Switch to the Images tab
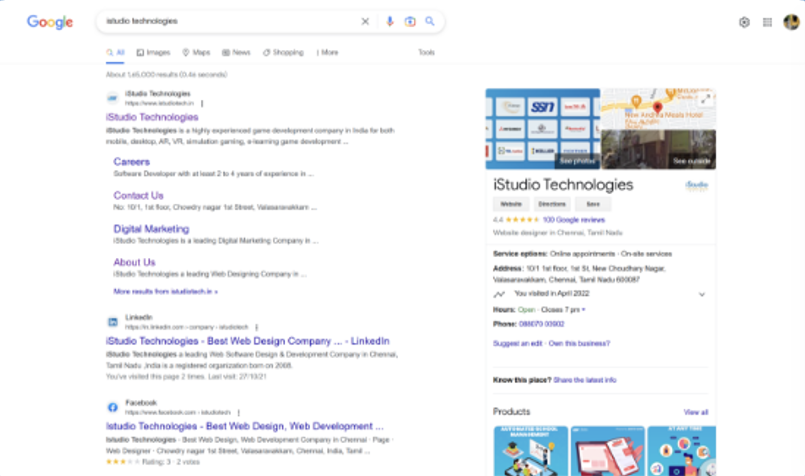This screenshot has height=476, width=805. [x=153, y=52]
